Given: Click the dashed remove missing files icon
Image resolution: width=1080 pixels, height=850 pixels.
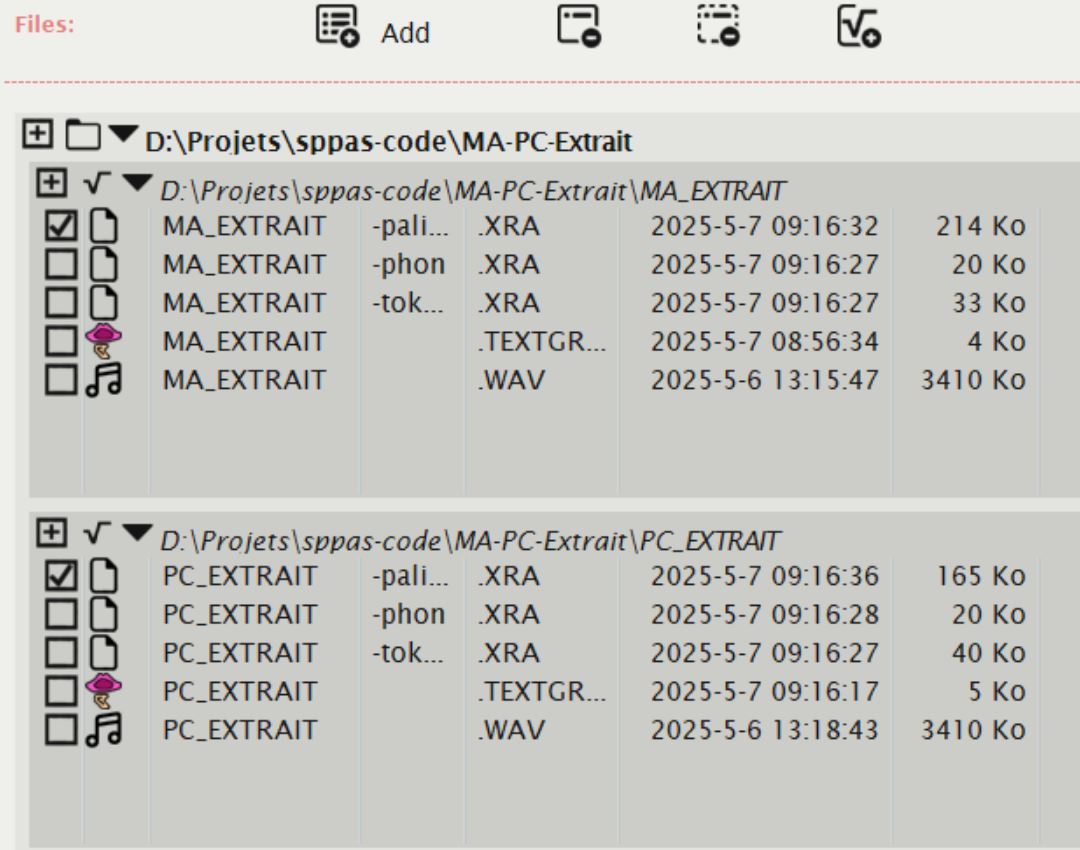Looking at the screenshot, I should click(718, 26).
